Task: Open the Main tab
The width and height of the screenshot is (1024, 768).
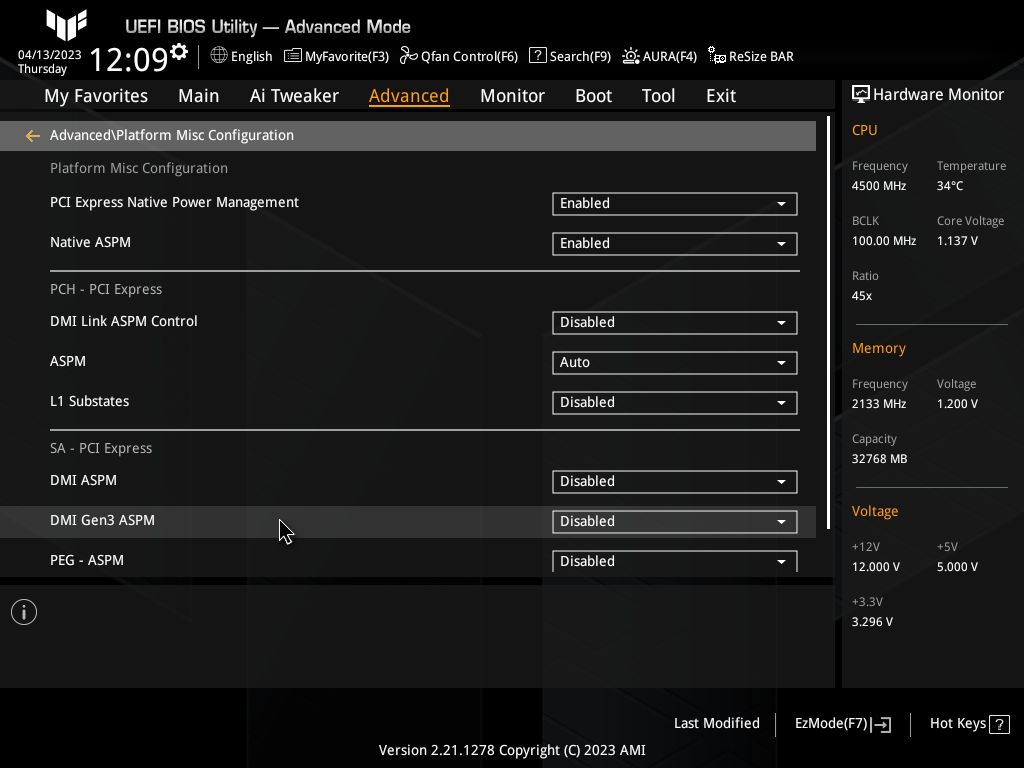Action: pos(199,96)
